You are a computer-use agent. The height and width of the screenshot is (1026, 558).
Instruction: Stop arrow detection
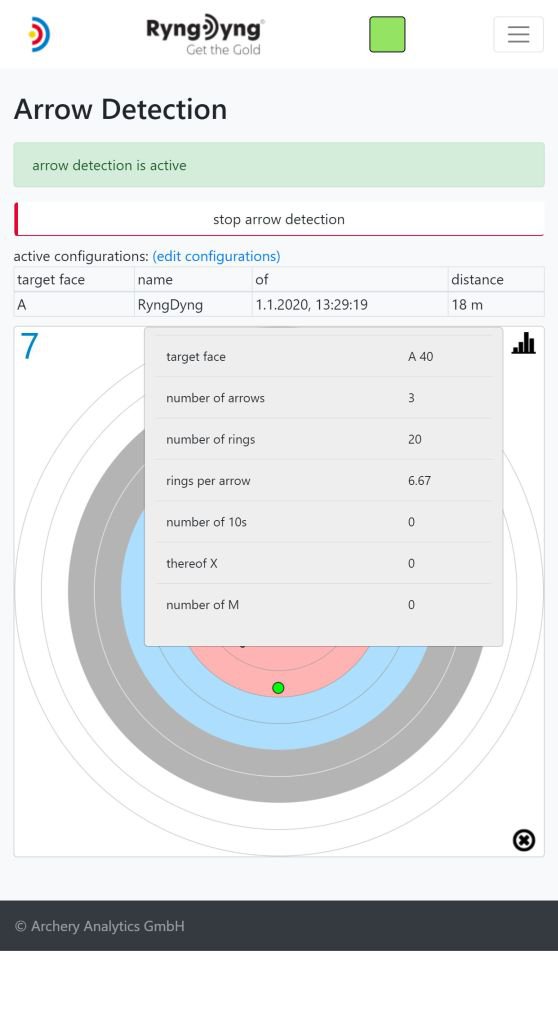click(279, 219)
